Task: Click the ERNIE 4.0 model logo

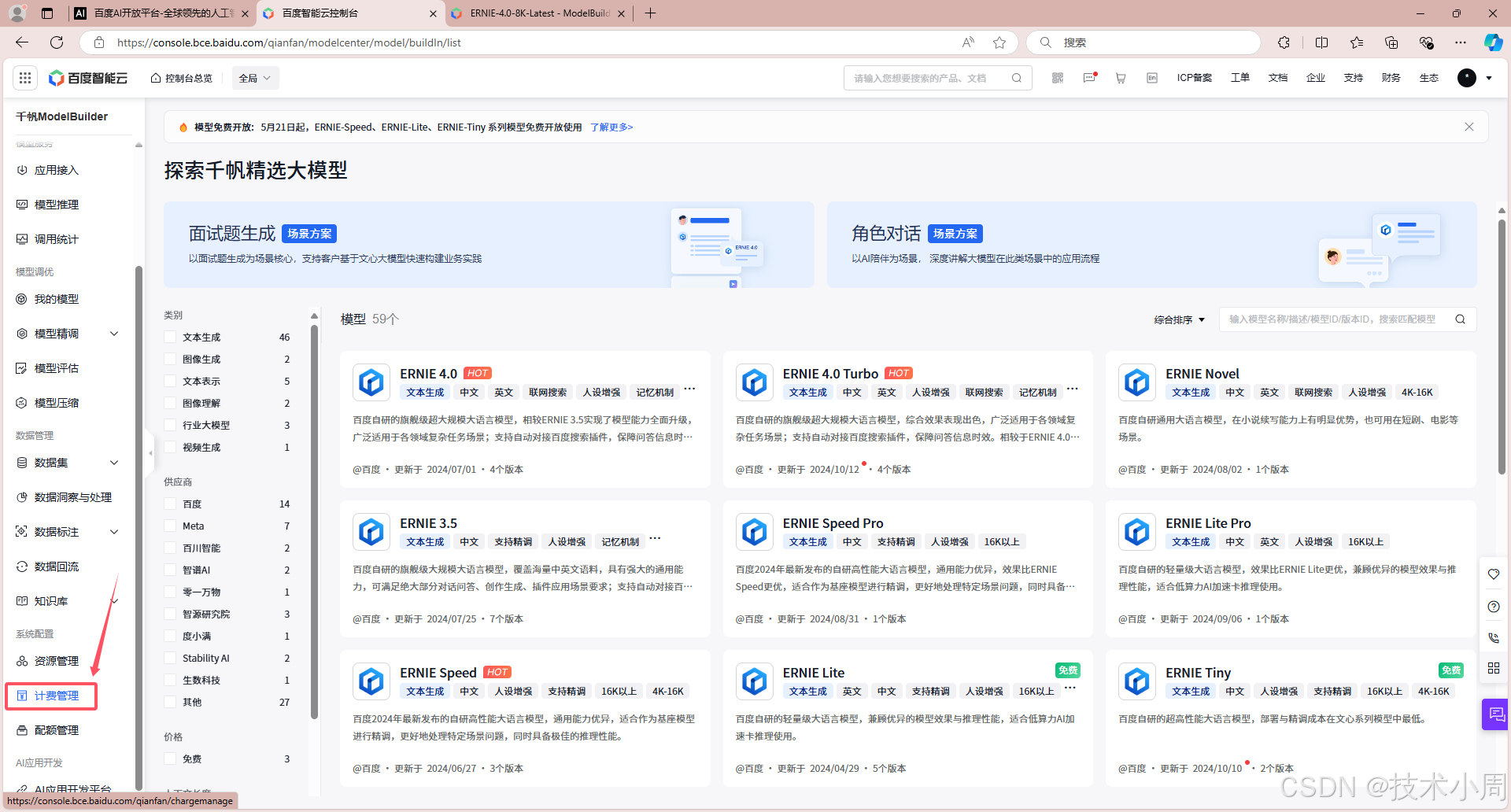Action: (371, 383)
